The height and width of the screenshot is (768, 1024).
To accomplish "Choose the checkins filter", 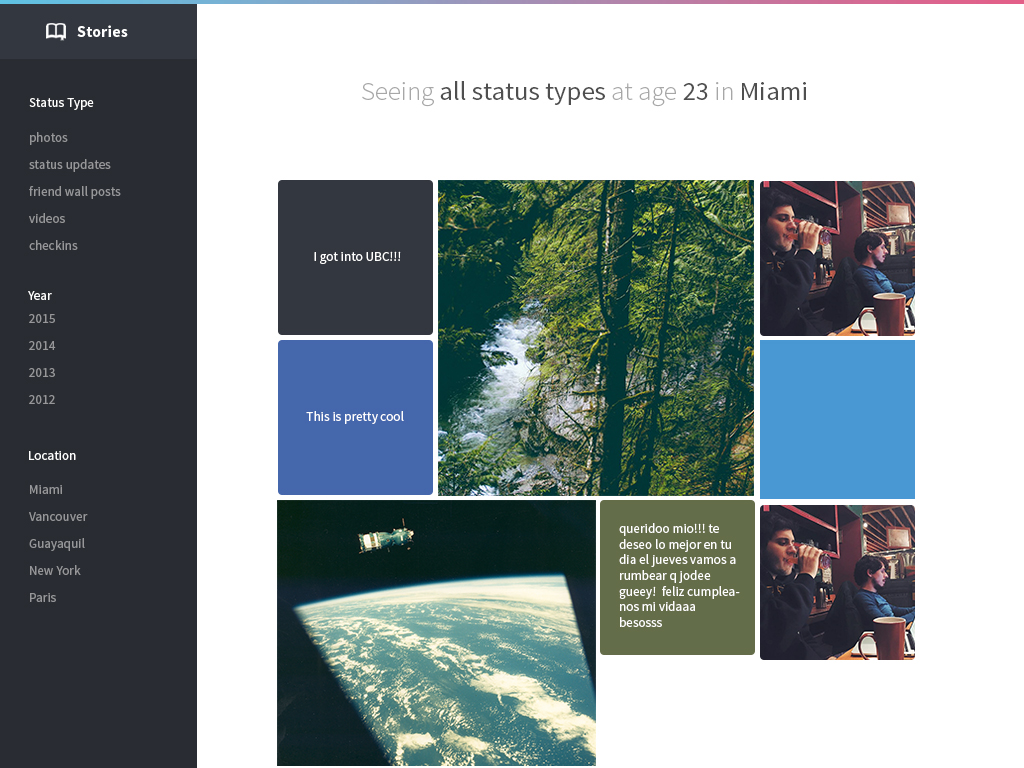I will click(x=53, y=246).
